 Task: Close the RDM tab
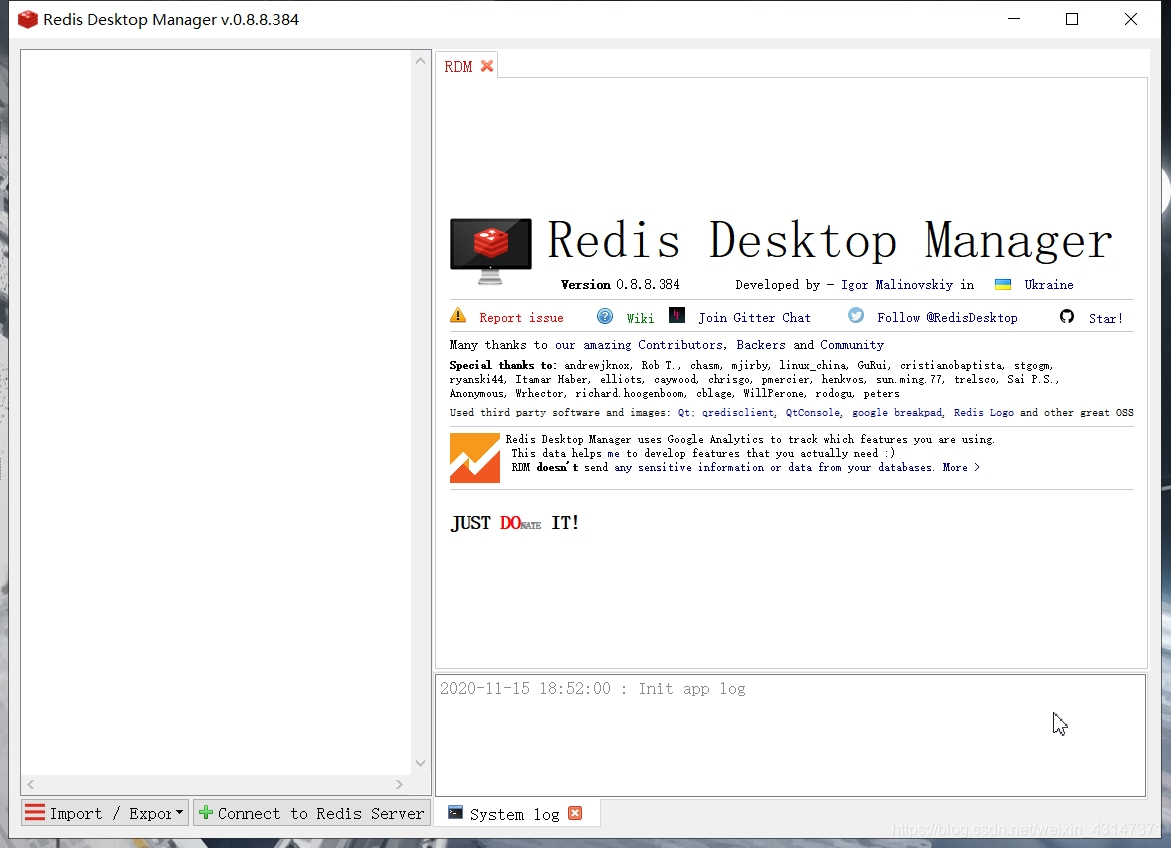(x=487, y=66)
